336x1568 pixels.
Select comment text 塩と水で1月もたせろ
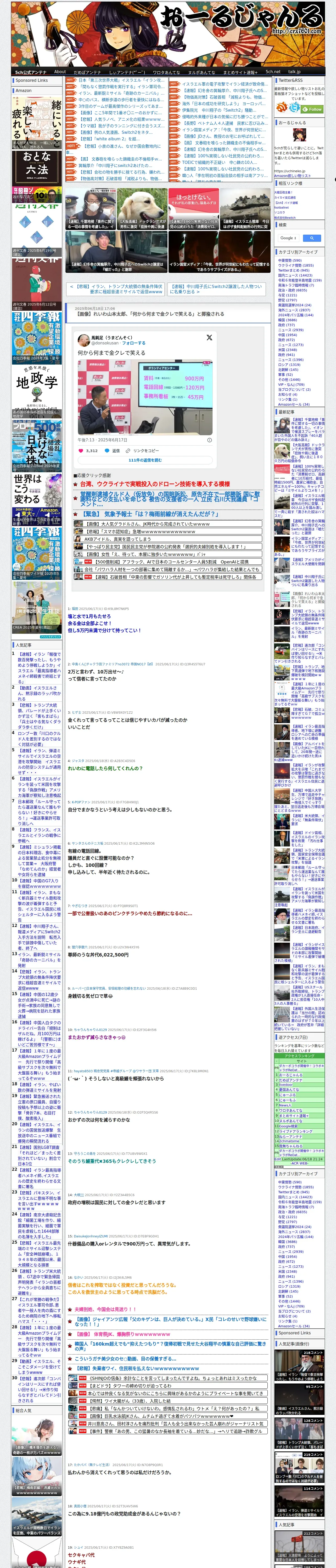[x=89, y=616]
